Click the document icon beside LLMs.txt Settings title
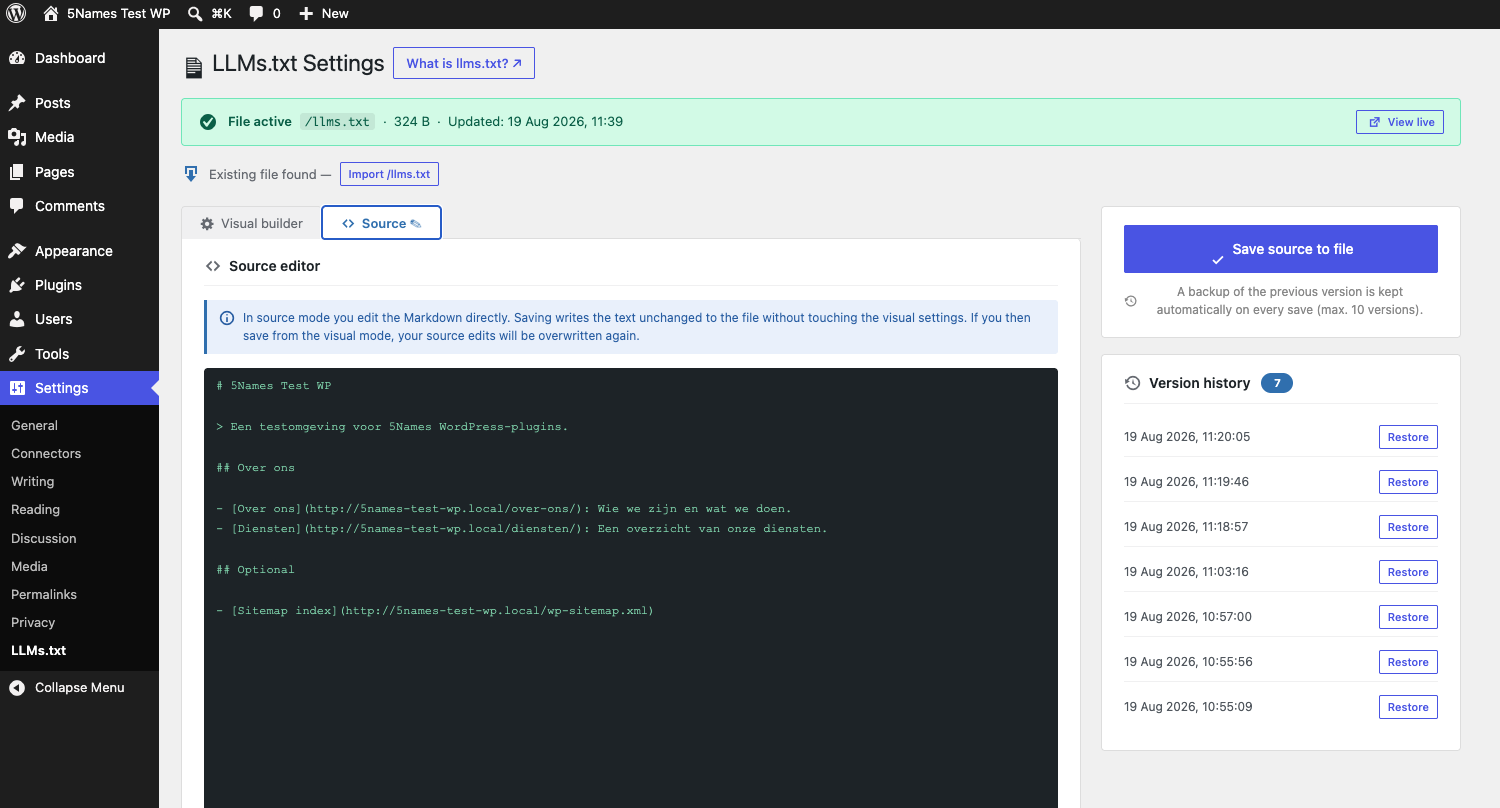 coord(193,67)
